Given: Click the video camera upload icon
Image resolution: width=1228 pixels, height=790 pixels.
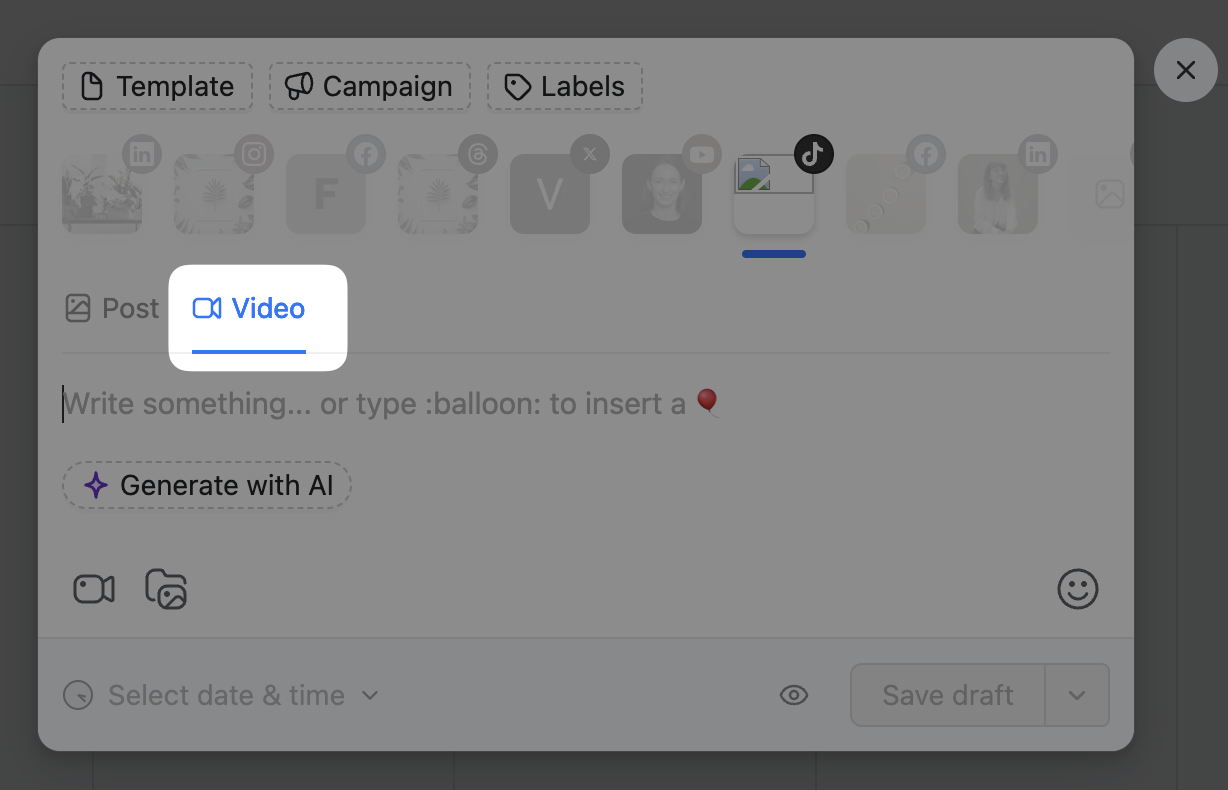Looking at the screenshot, I should (x=94, y=589).
